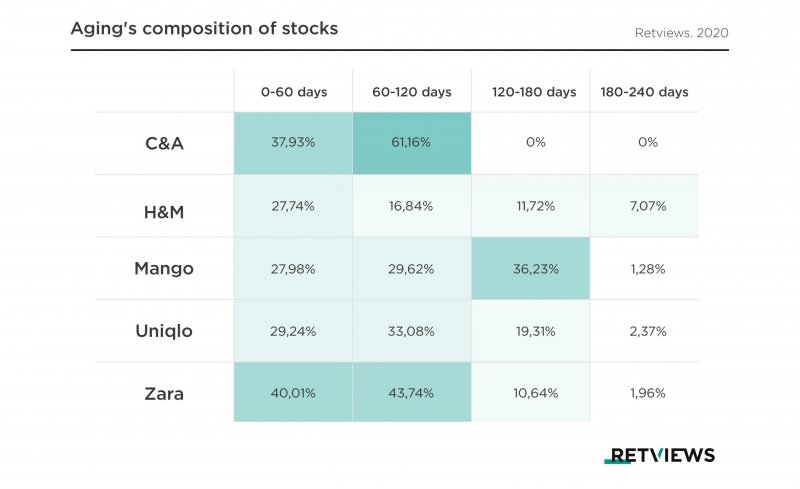Select the C&A 37,93% cell
The width and height of the screenshot is (800, 489).
point(293,143)
